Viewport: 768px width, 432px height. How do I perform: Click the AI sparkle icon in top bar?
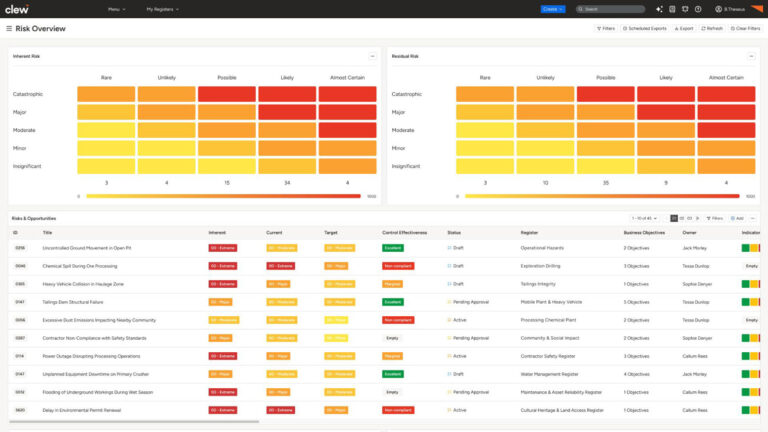point(659,9)
